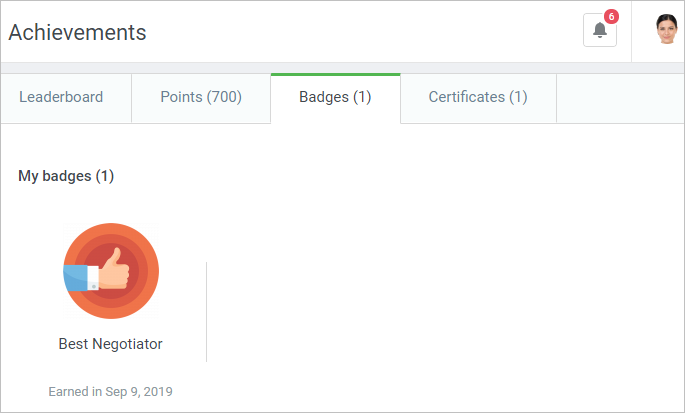Click the vertical divider beside the badge
685x413 pixels.
tap(206, 312)
